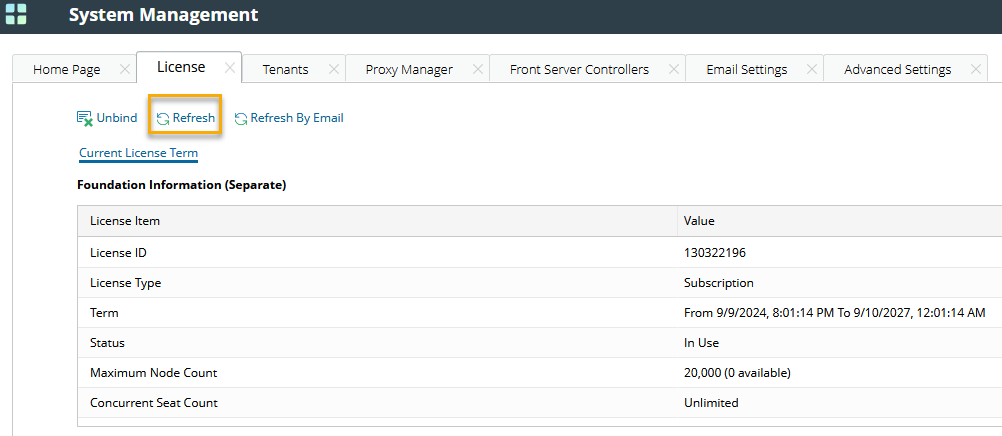
Task: Switch to the Home Page tab
Action: [x=67, y=69]
